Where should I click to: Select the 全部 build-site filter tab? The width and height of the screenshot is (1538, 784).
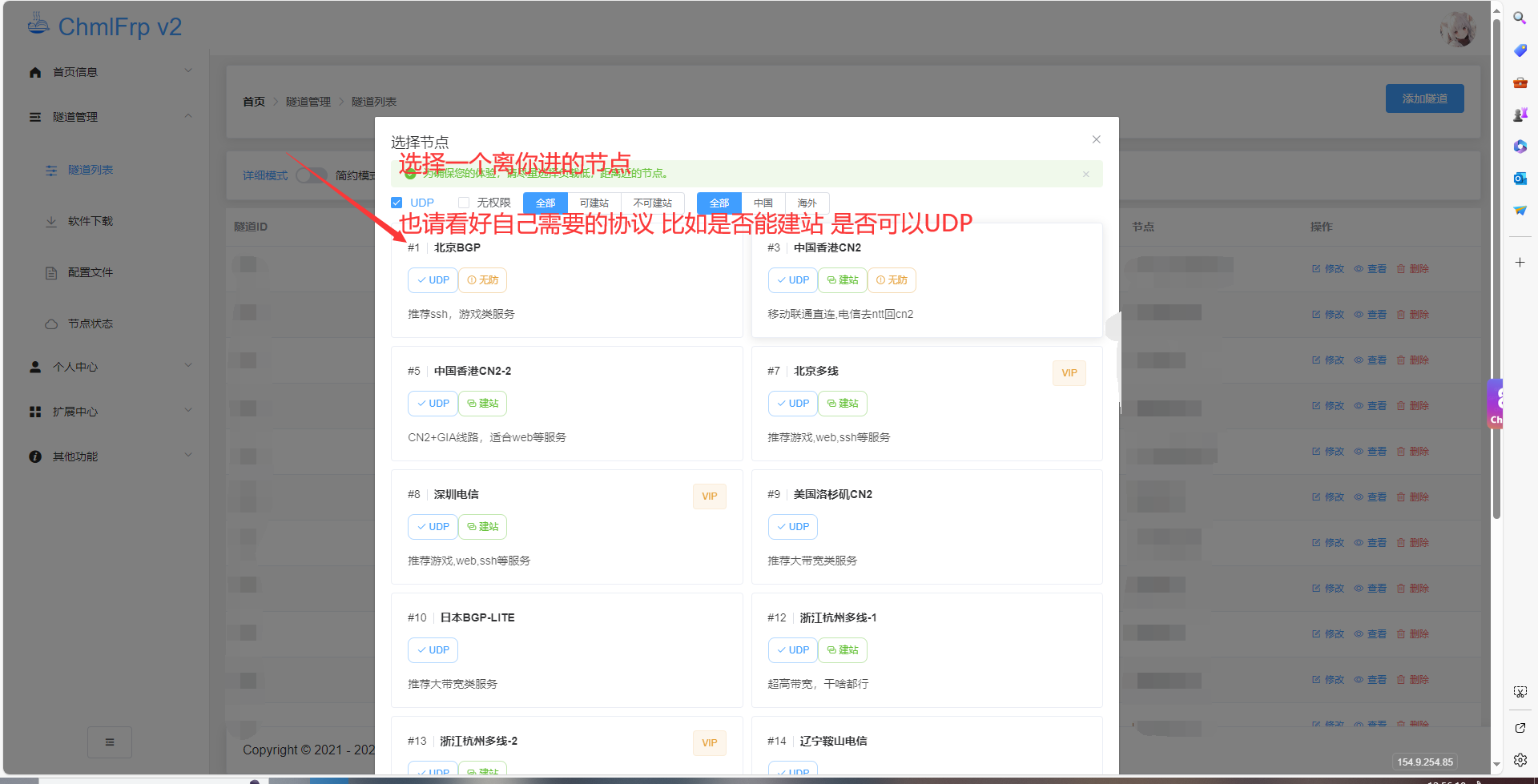(546, 203)
